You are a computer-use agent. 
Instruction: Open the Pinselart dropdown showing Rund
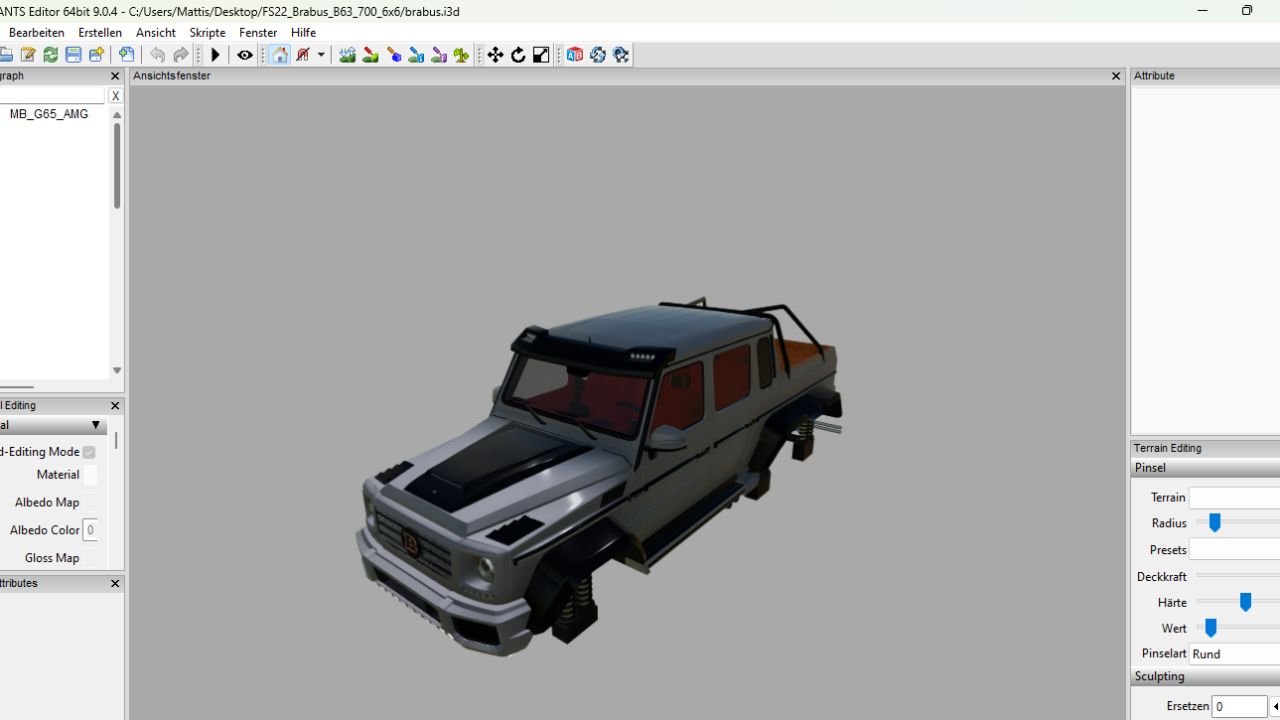1234,654
